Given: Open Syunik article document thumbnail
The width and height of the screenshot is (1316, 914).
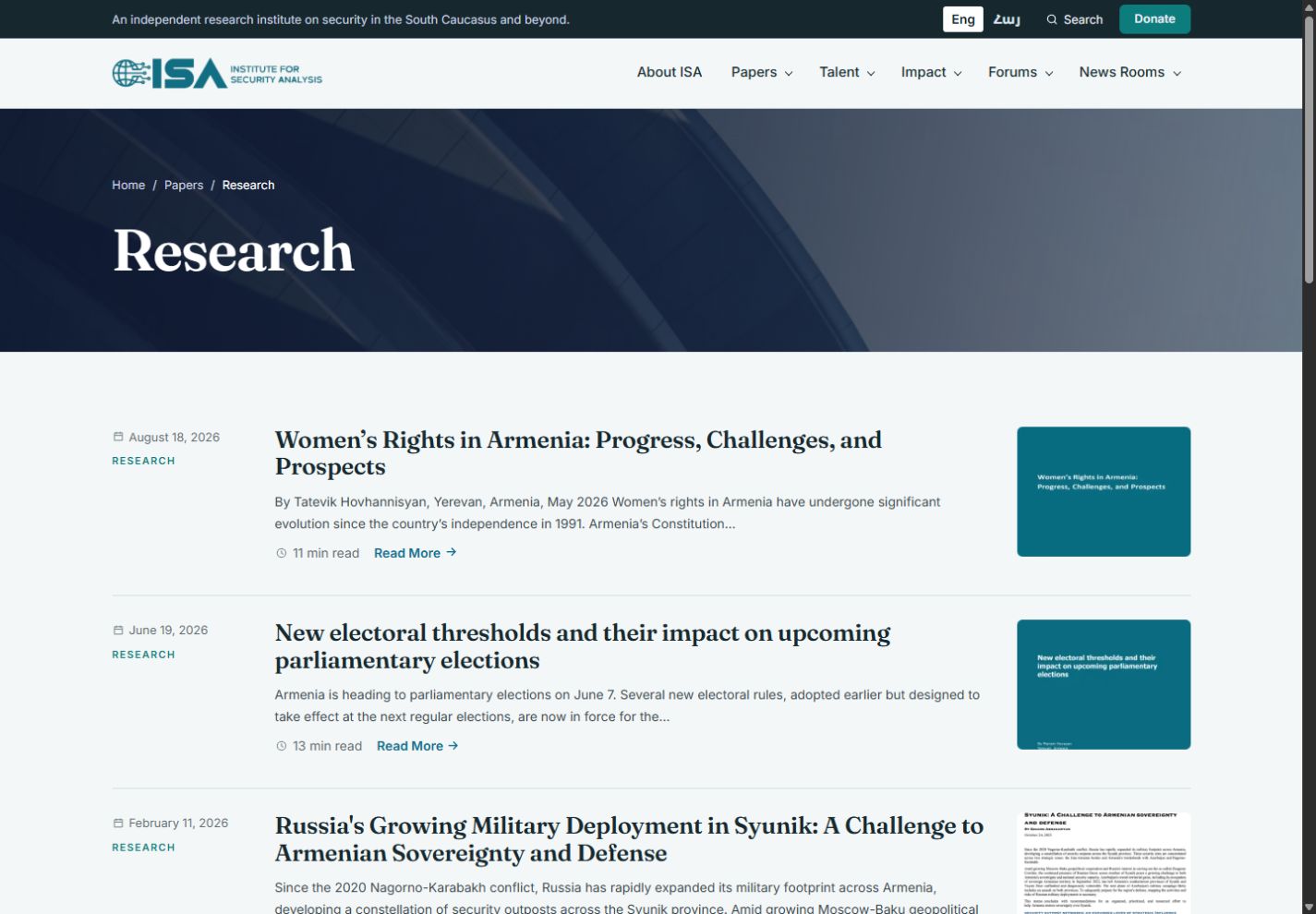Looking at the screenshot, I should (x=1104, y=863).
